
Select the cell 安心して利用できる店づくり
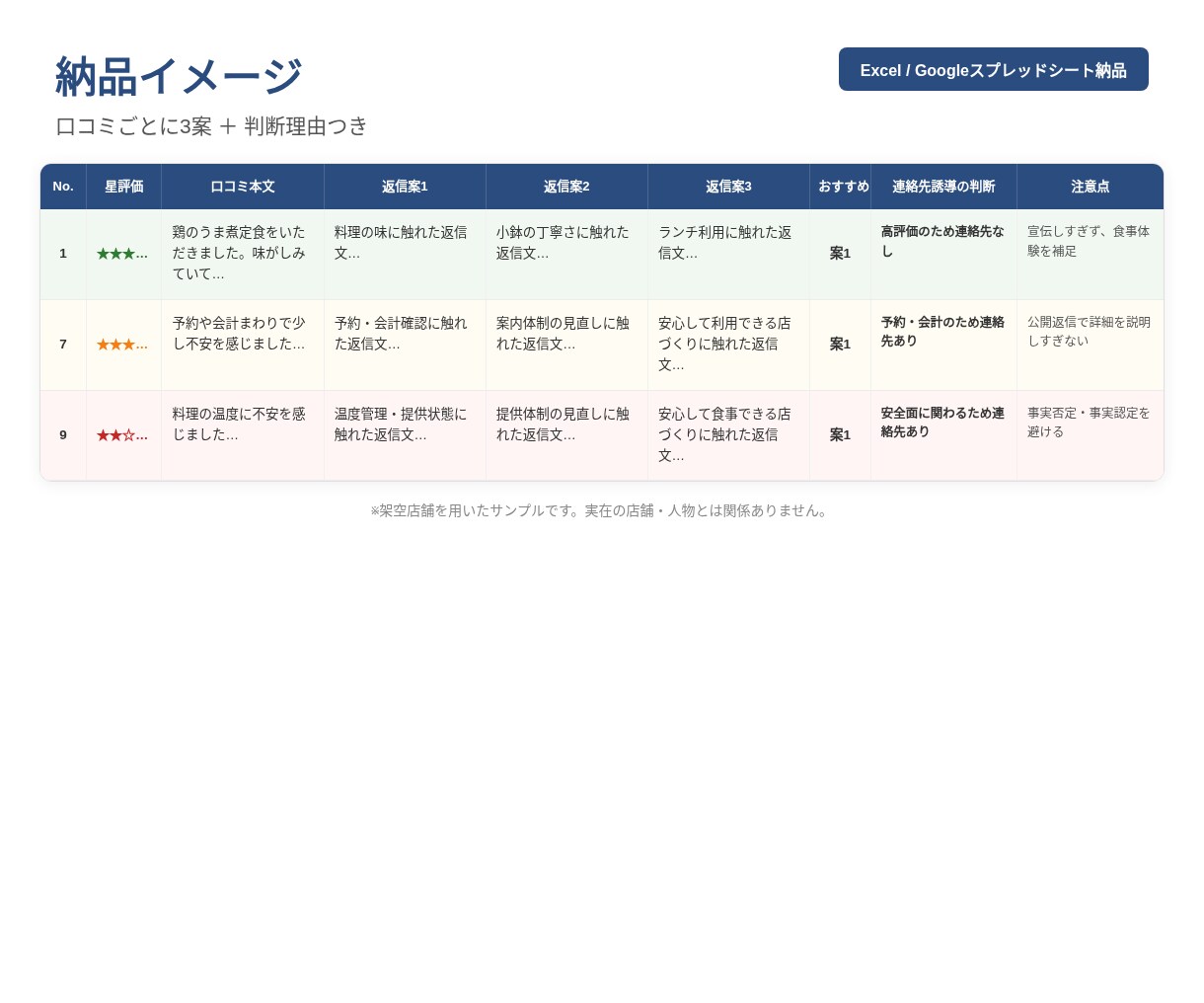(x=728, y=346)
